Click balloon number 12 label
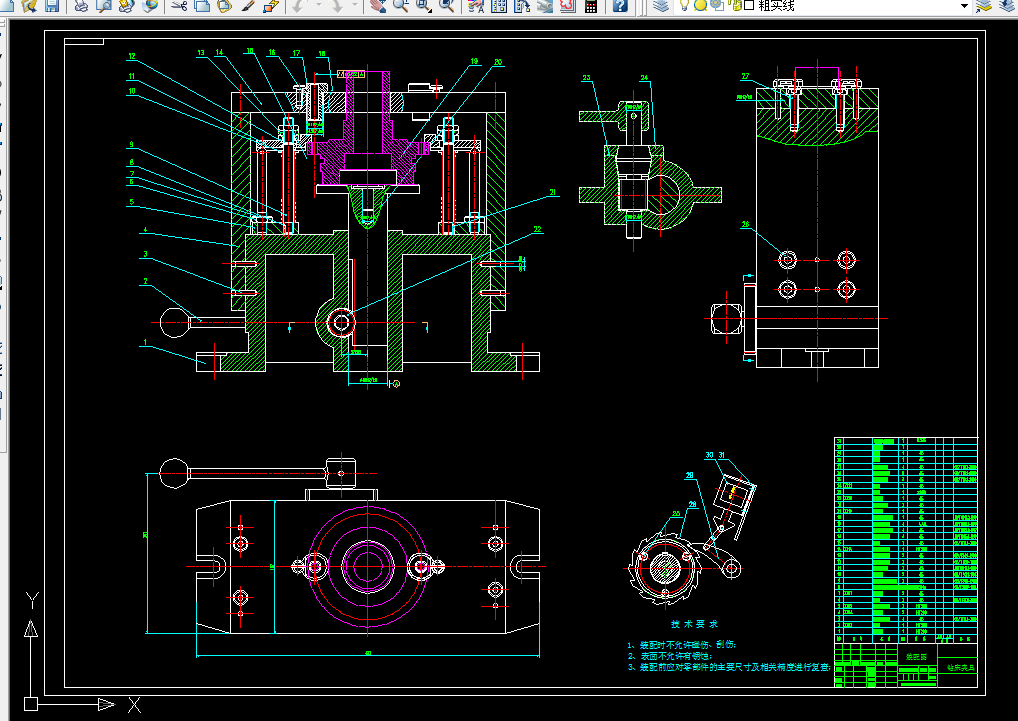 (x=132, y=56)
